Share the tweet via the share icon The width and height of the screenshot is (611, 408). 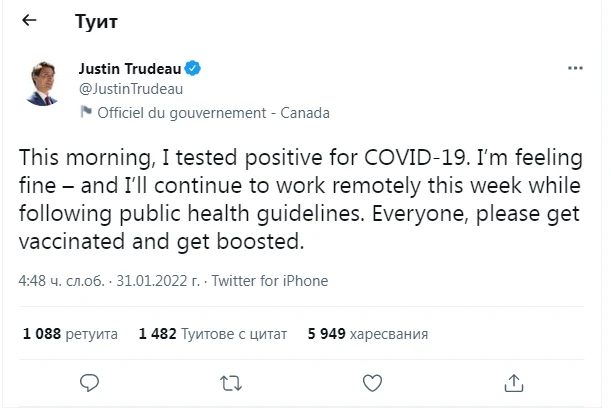(x=514, y=381)
